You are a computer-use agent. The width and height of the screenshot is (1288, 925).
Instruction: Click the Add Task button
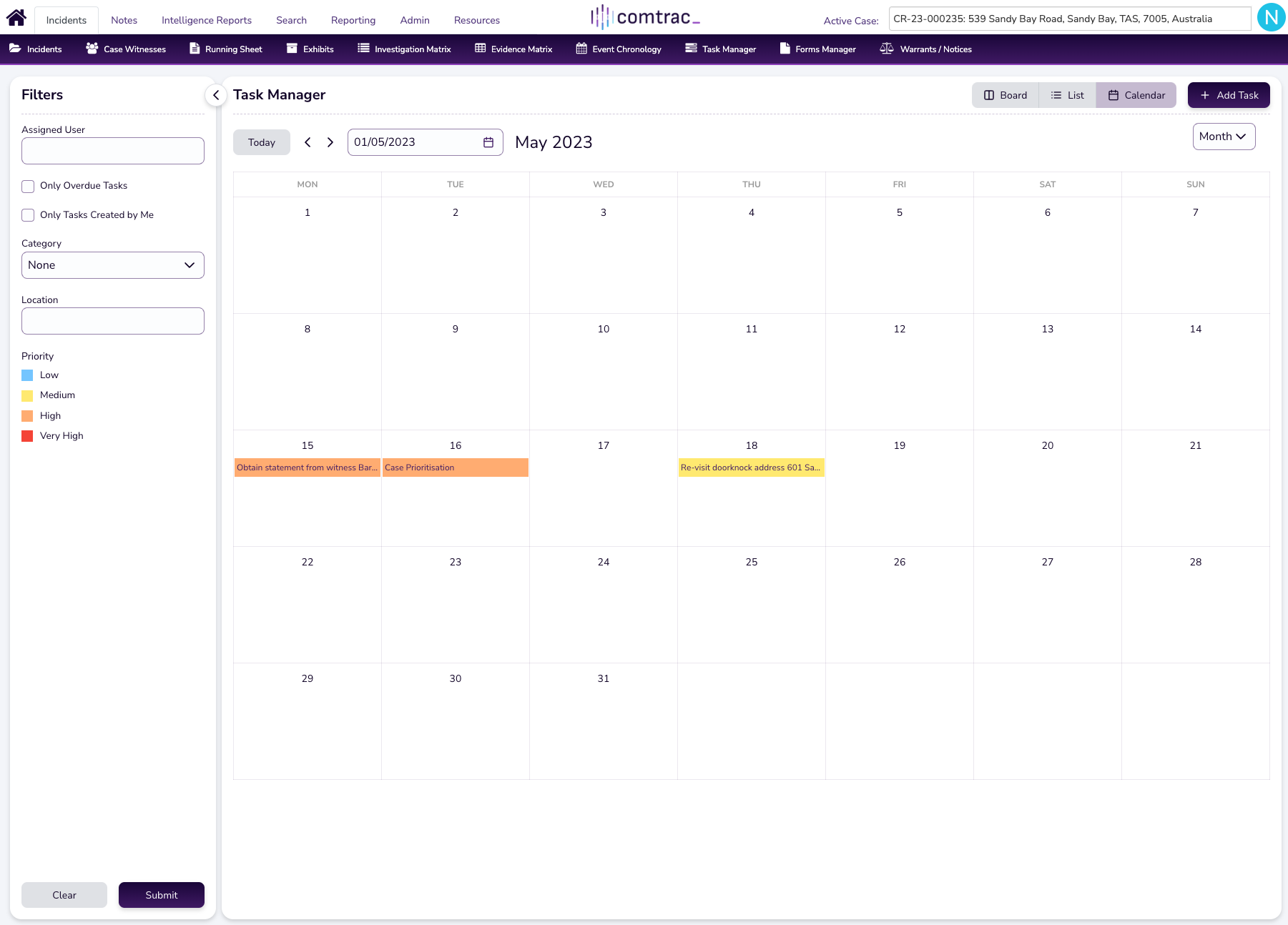[1229, 95]
